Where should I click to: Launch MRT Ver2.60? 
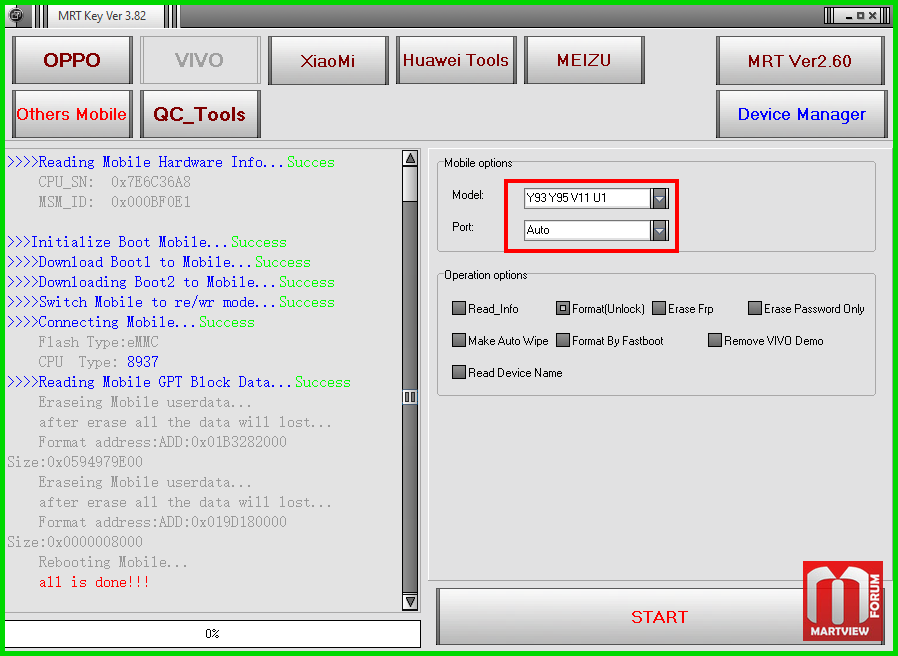tap(801, 60)
